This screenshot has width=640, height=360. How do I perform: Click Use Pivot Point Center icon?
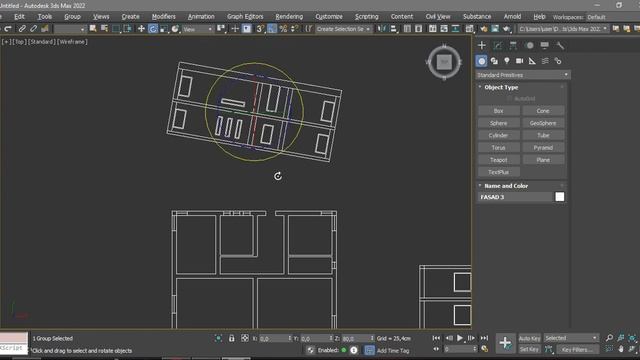click(221, 29)
